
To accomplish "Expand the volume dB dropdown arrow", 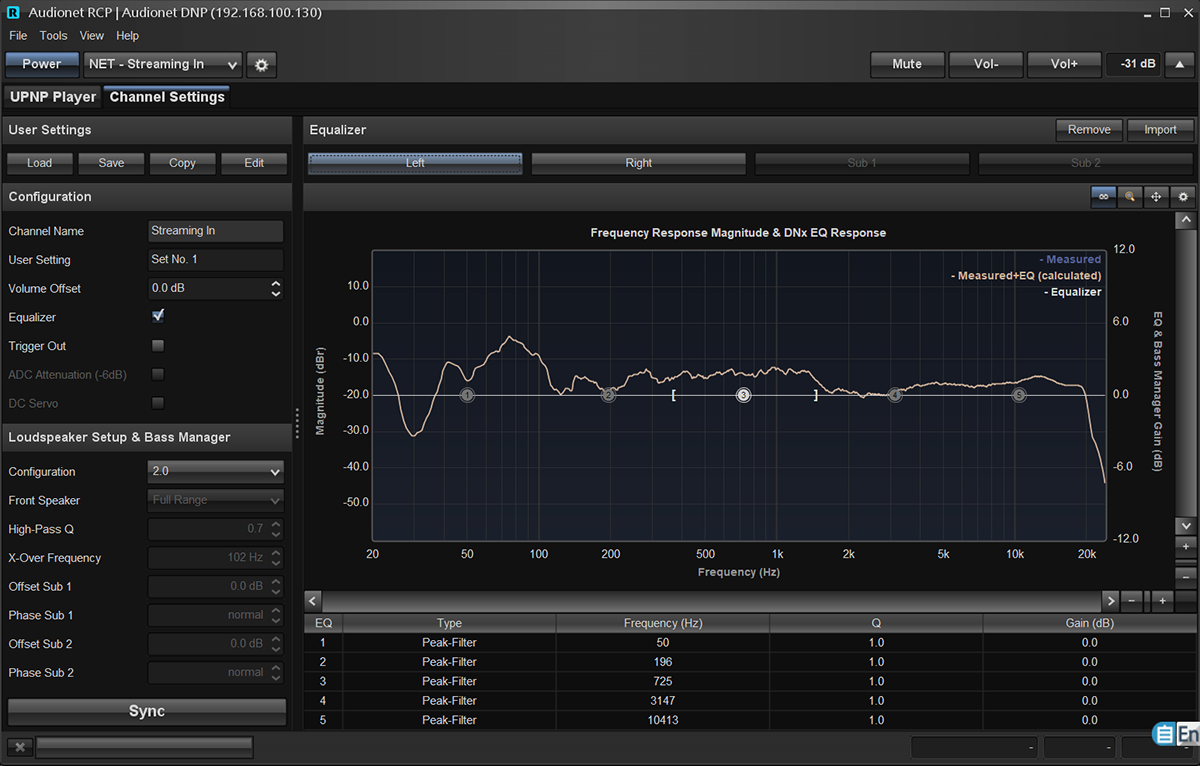I will (x=1178, y=64).
